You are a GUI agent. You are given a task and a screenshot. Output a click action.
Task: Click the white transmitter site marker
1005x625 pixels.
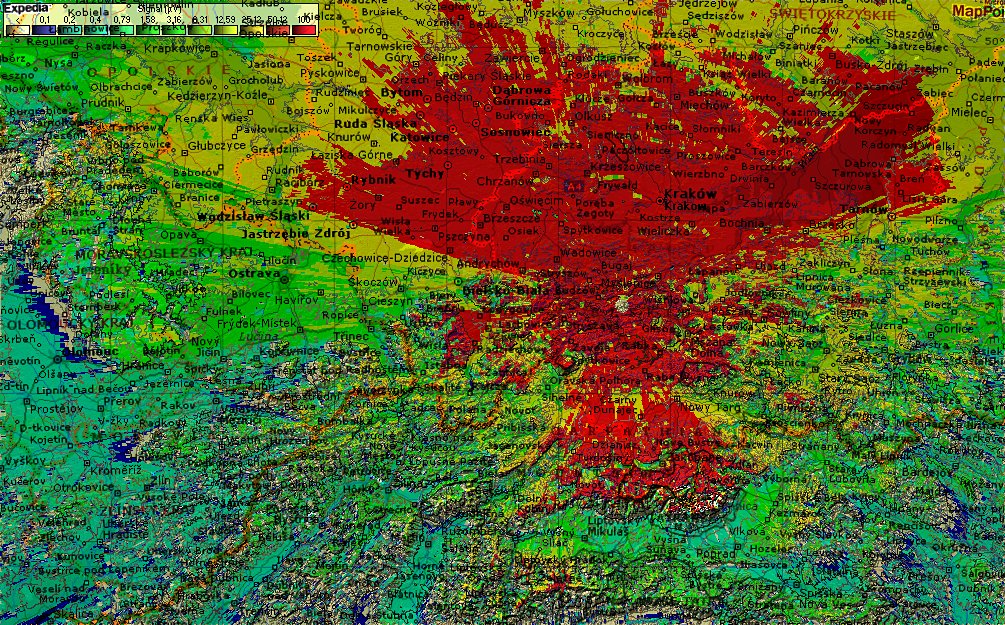click(621, 303)
